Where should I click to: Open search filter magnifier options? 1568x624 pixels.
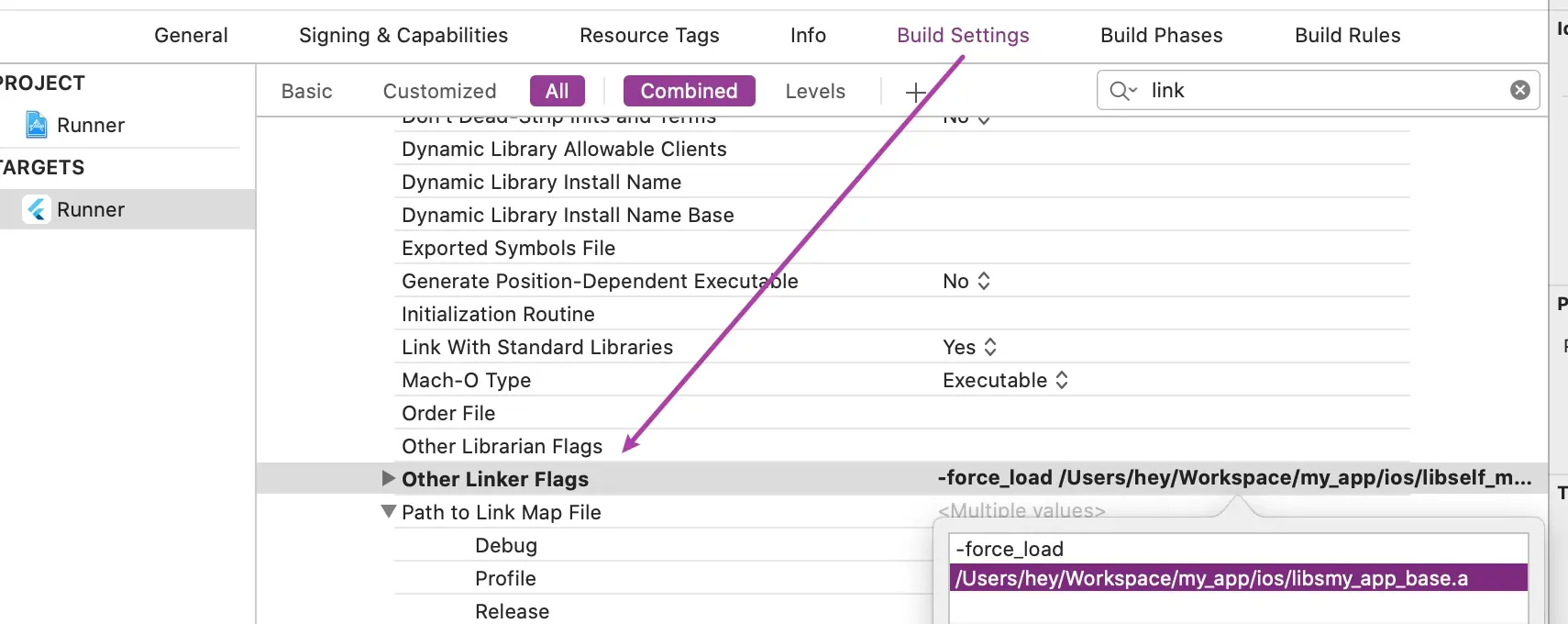pyautogui.click(x=1123, y=91)
